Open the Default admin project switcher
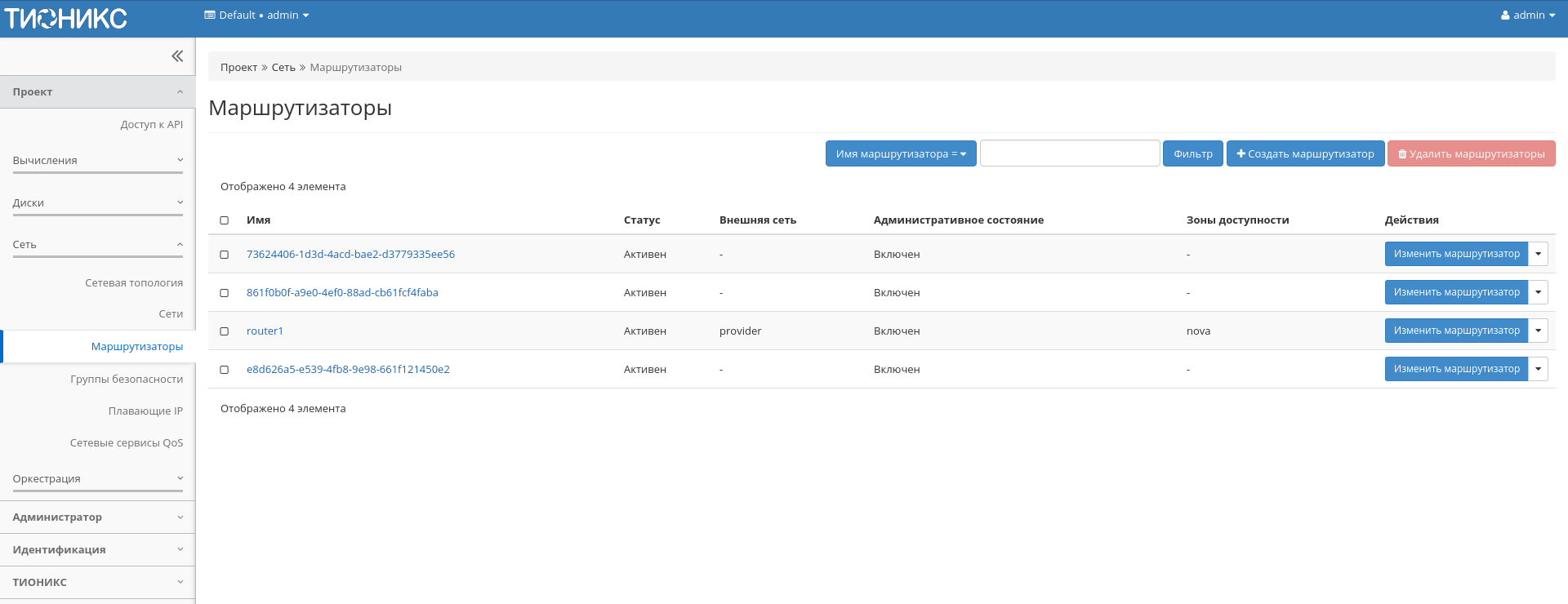1568x604 pixels. click(256, 16)
